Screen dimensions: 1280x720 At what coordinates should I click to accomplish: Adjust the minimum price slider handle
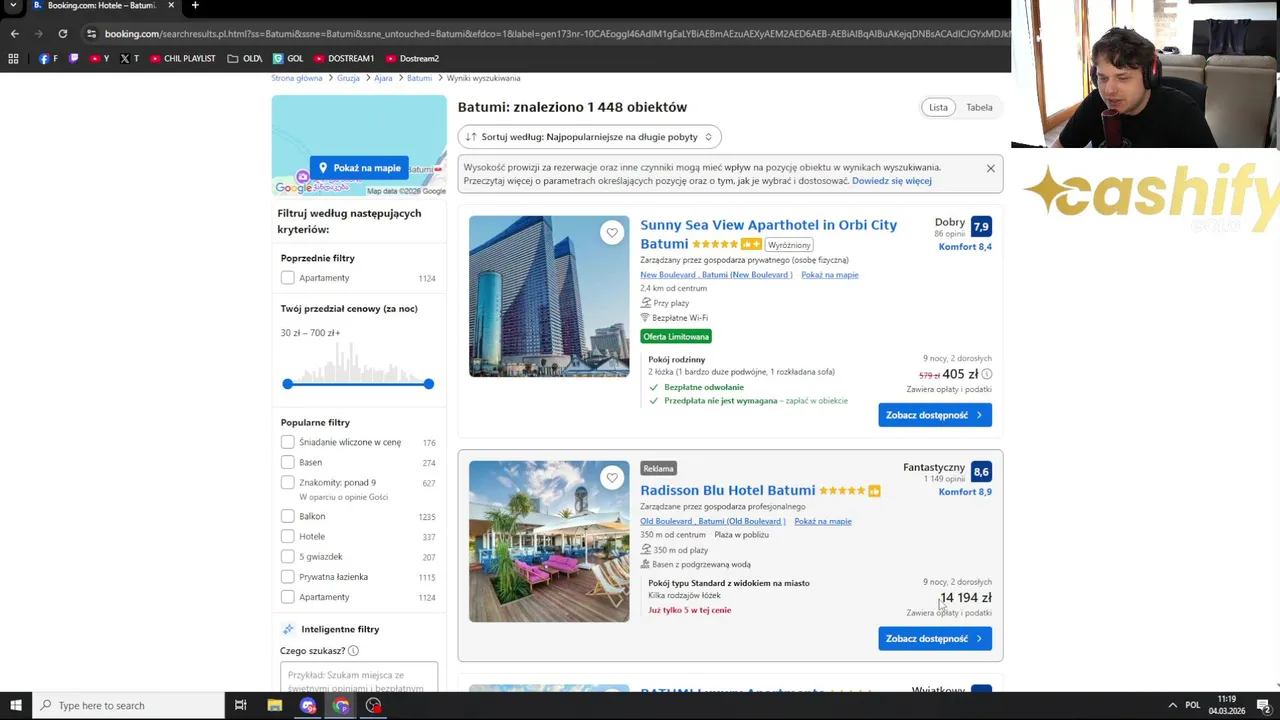click(288, 384)
